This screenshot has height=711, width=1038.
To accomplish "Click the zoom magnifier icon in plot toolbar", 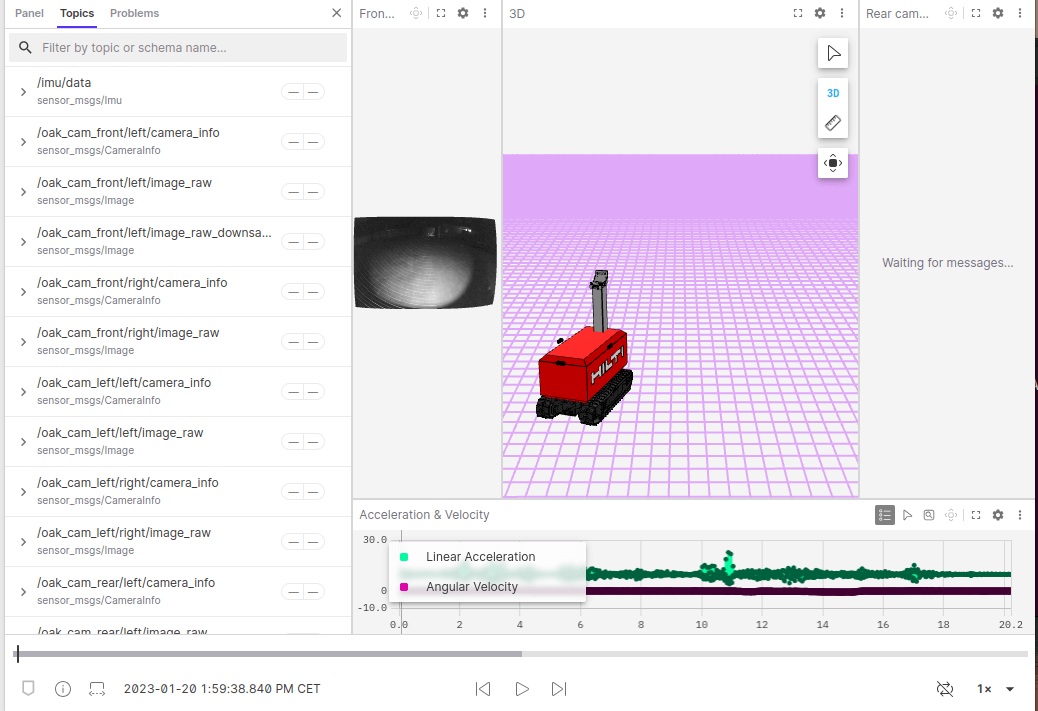I will click(x=929, y=515).
